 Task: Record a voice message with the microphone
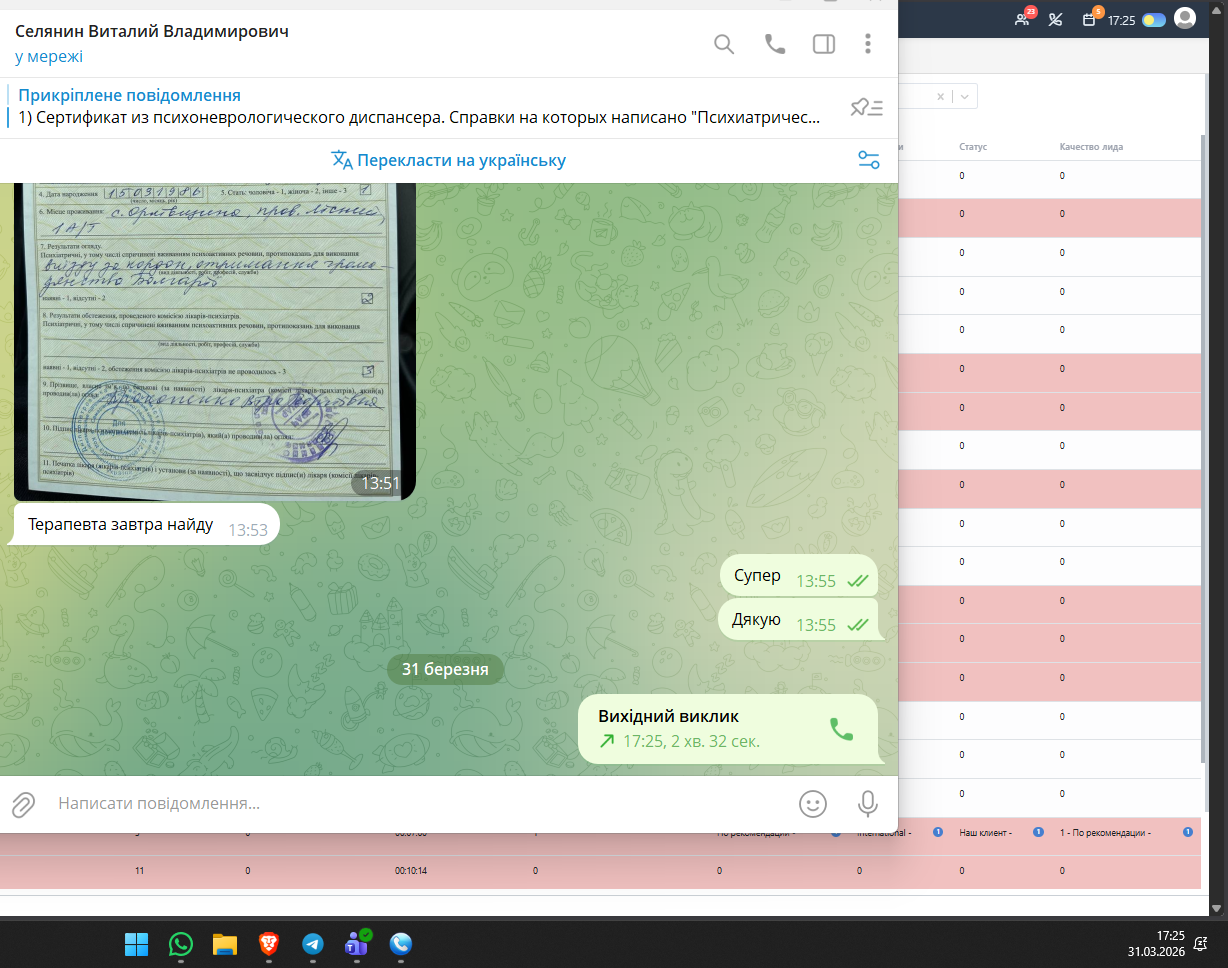point(868,803)
